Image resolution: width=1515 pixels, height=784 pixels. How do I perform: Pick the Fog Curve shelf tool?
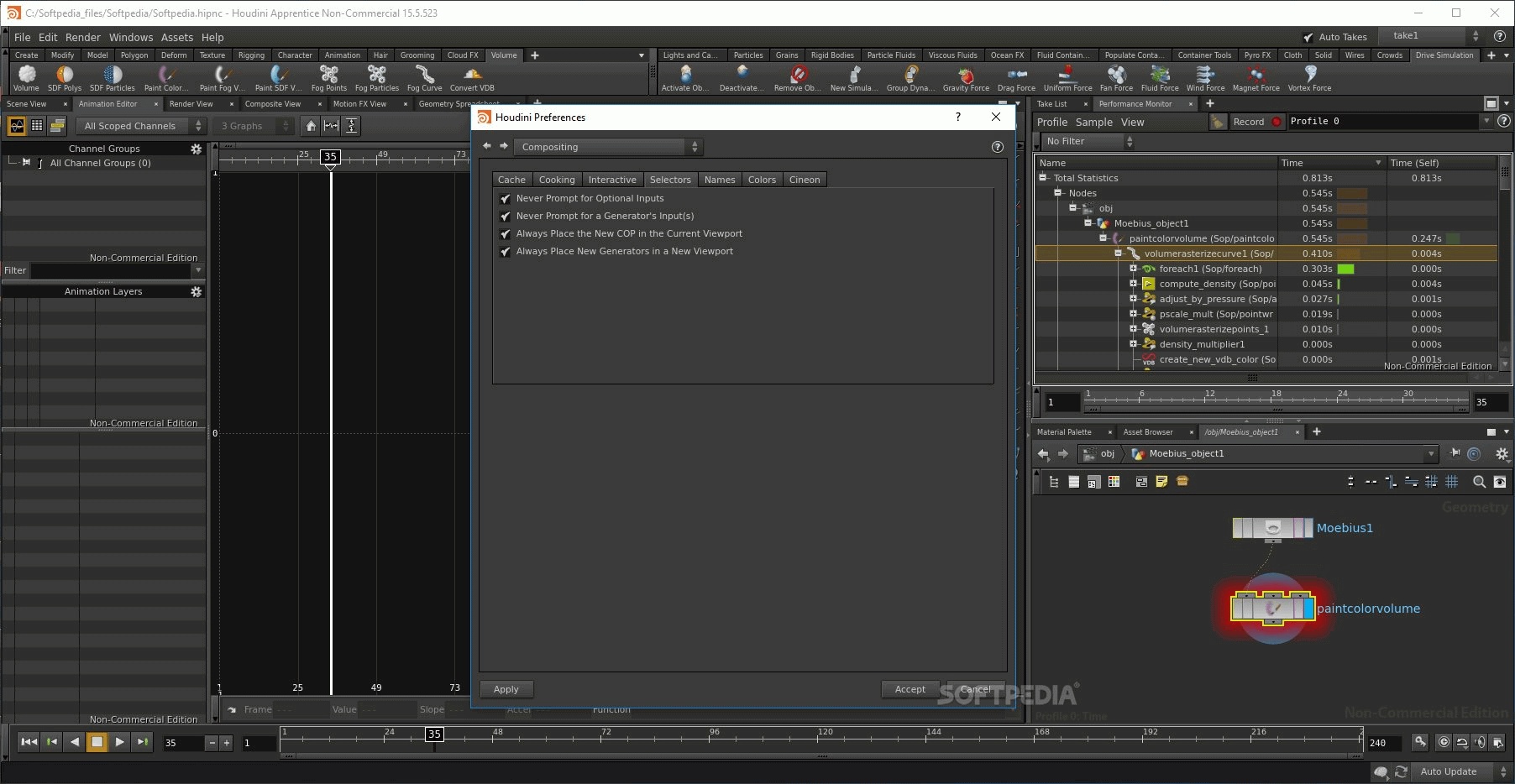coord(425,78)
